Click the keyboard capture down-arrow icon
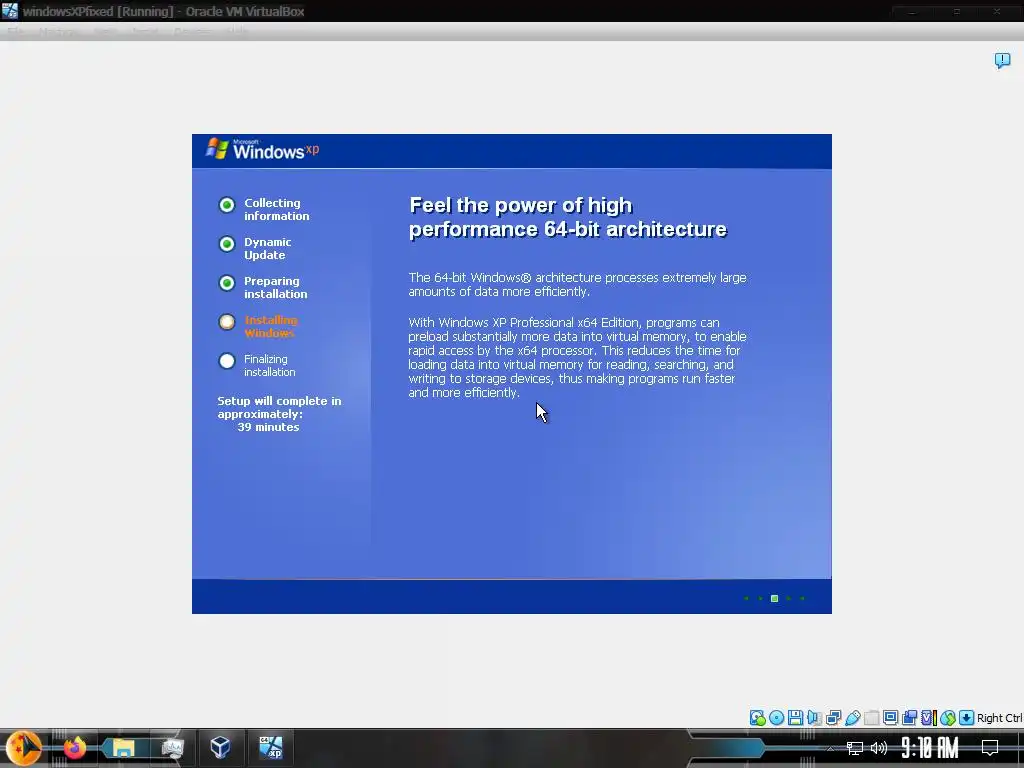 point(967,718)
